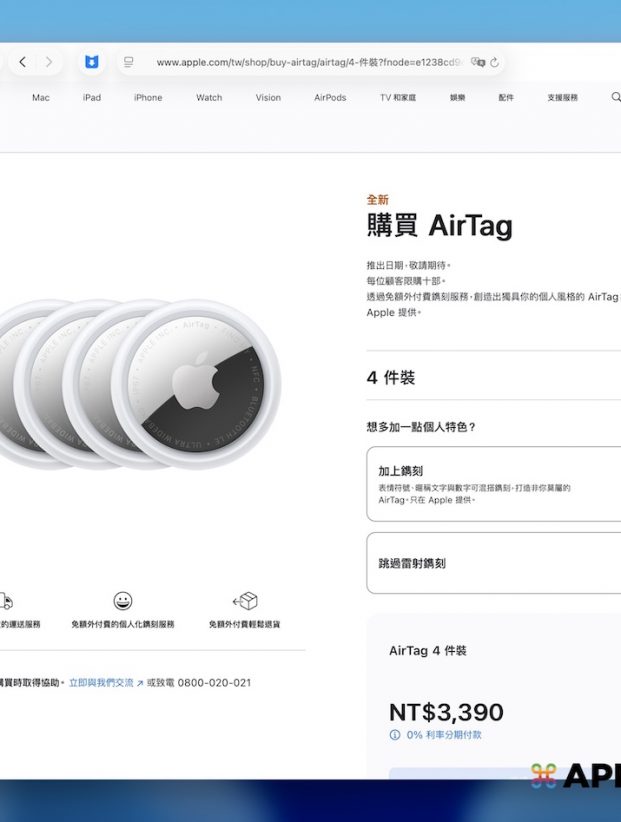This screenshot has height=822, width=621.
Task: Open the iPhone navigation menu item
Action: pyautogui.click(x=148, y=98)
